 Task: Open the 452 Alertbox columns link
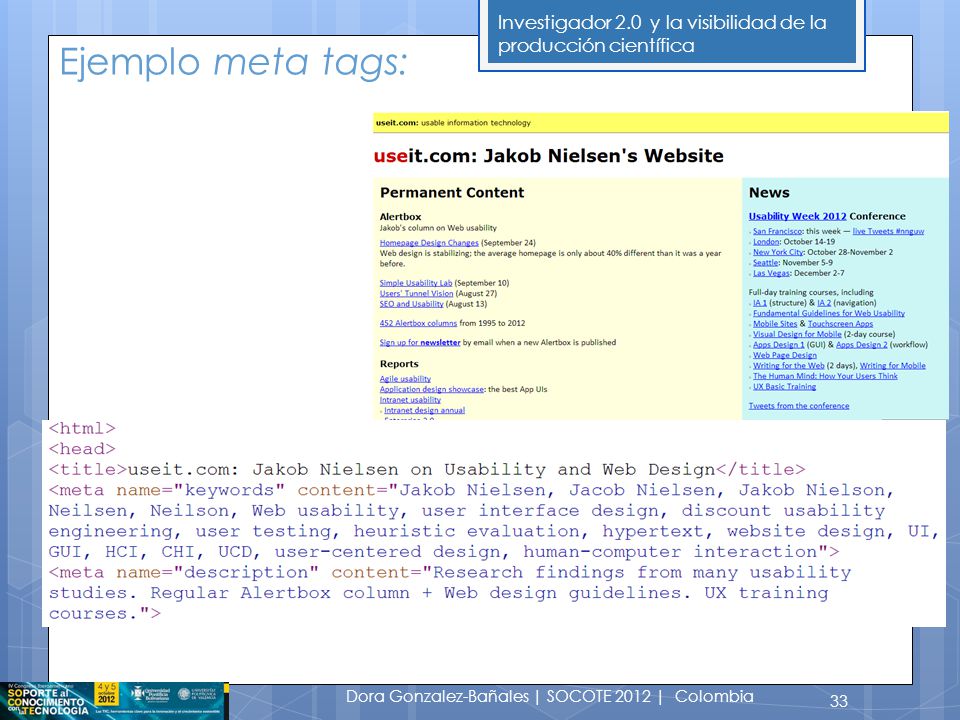click(418, 323)
